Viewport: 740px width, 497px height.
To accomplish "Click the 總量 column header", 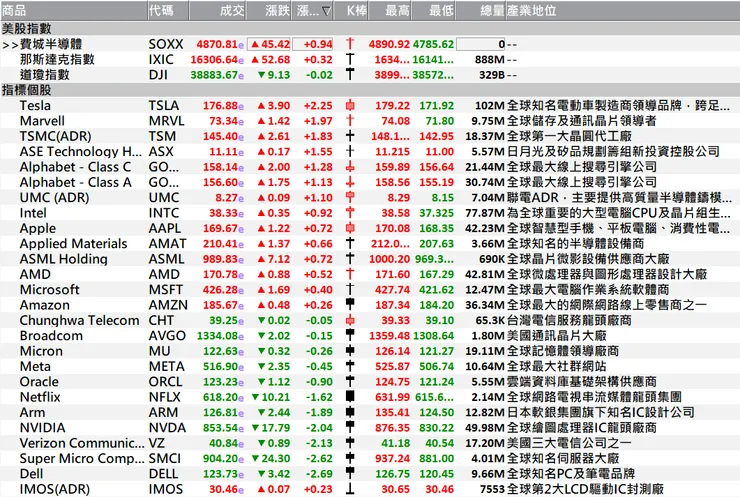I will pyautogui.click(x=481, y=10).
